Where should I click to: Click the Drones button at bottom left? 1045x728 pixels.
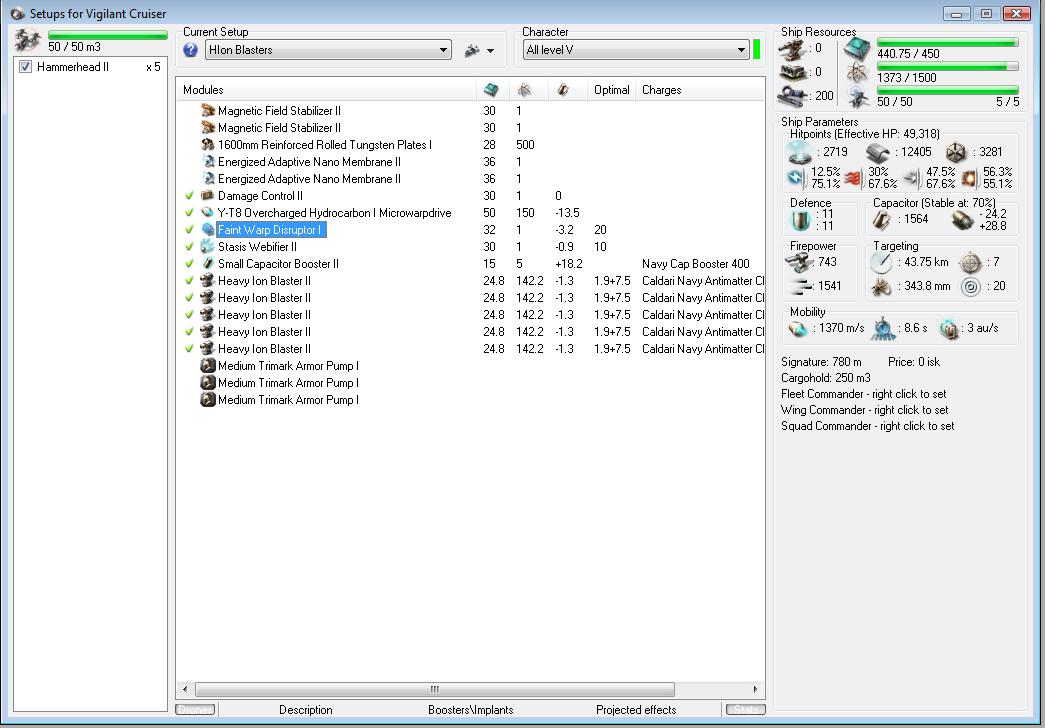195,710
